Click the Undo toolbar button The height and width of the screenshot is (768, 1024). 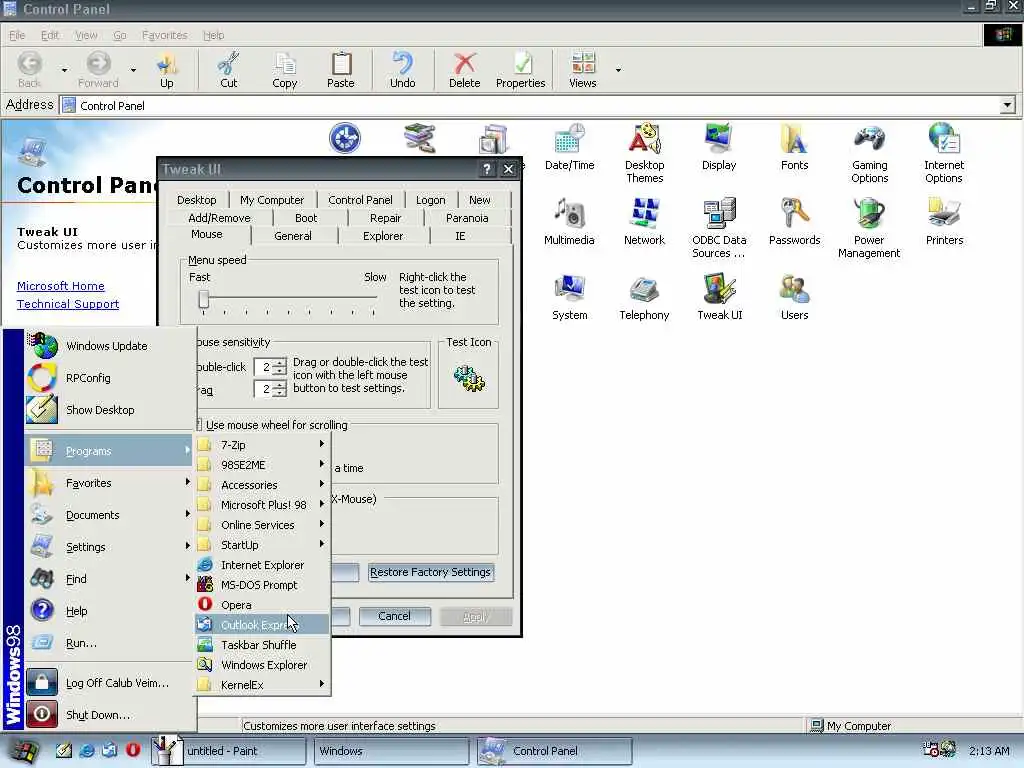tap(402, 70)
